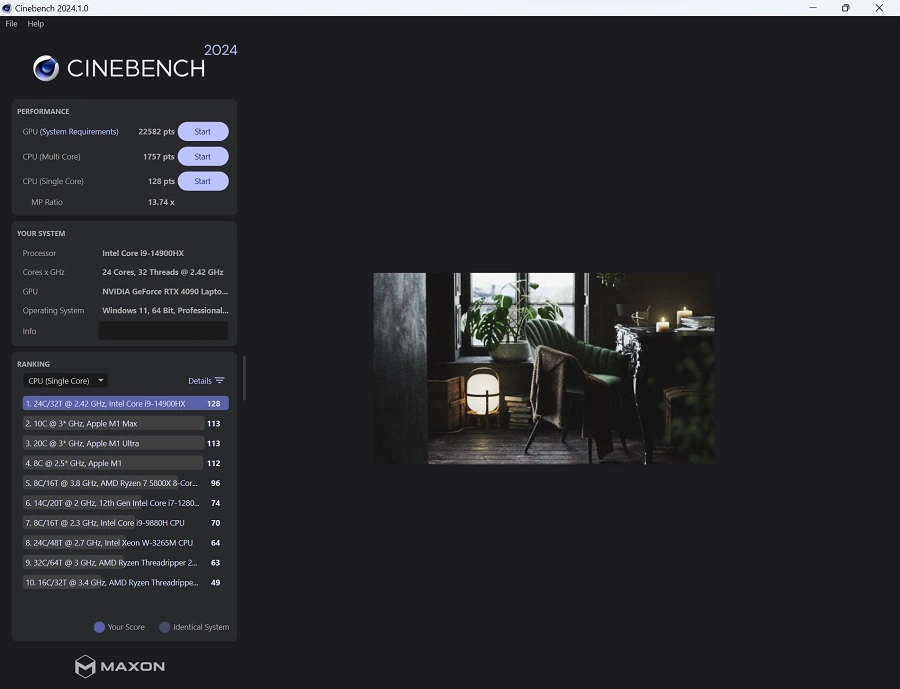Click the Info text input field
Screen dimensions: 900x689
(163, 331)
